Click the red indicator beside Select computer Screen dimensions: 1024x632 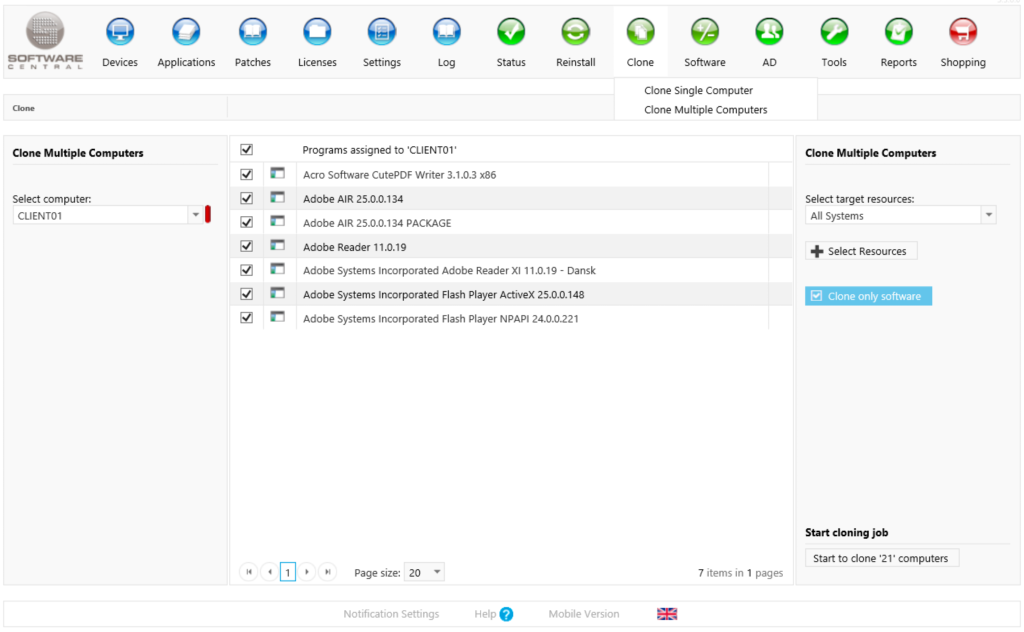point(208,214)
